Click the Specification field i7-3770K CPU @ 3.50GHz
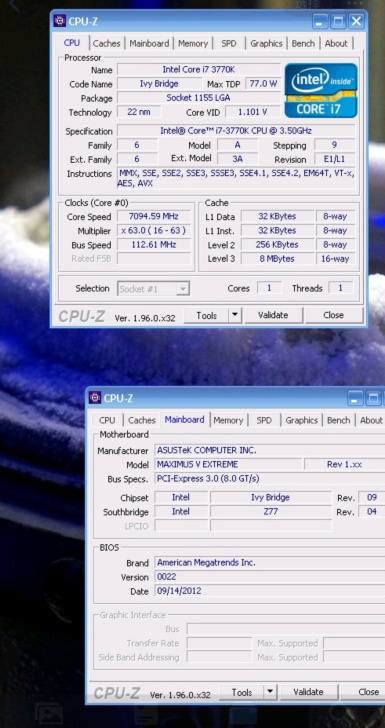Image resolution: width=385 pixels, height=728 pixels. [236, 131]
